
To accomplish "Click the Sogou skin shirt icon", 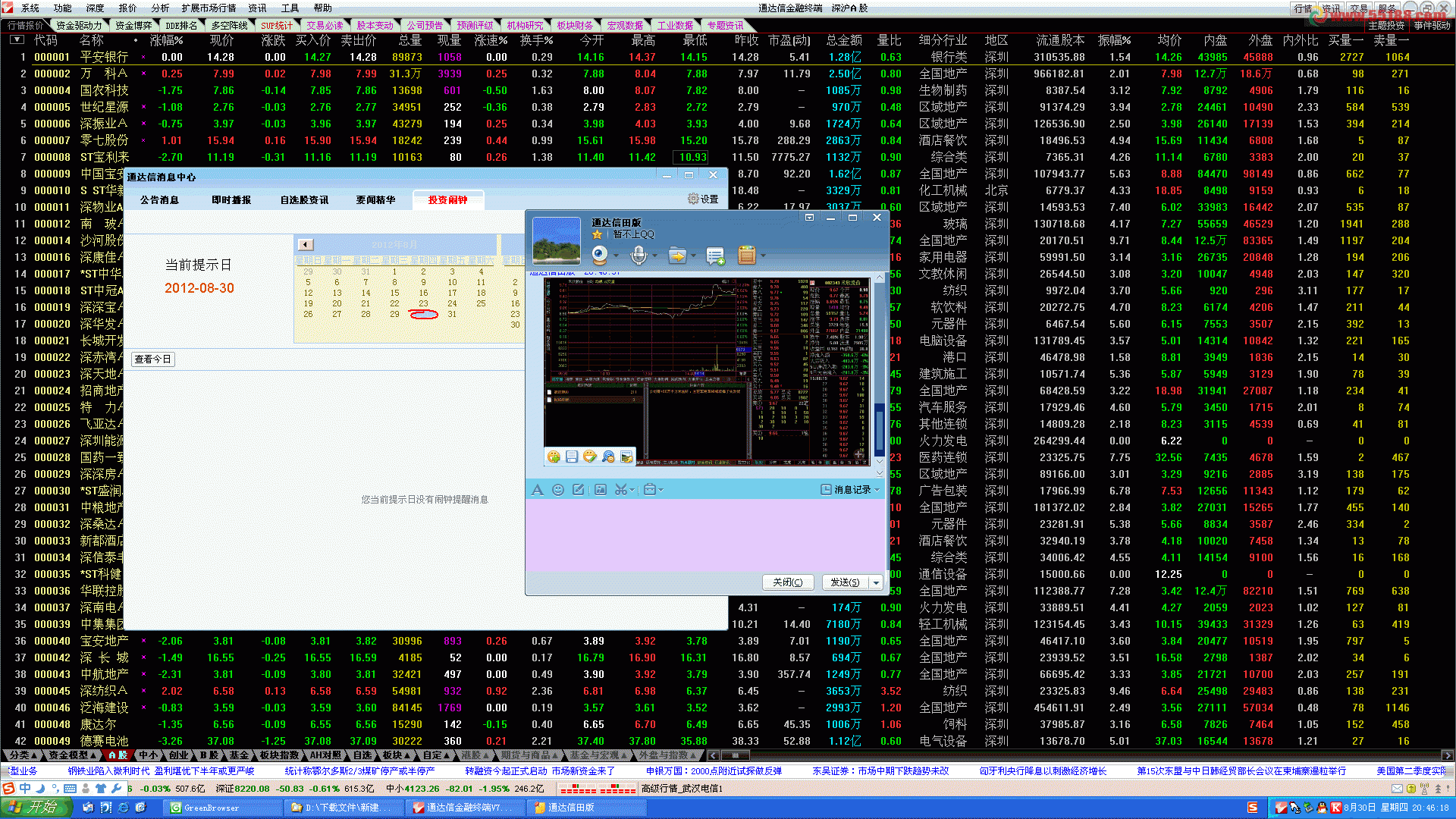I will (x=101, y=789).
